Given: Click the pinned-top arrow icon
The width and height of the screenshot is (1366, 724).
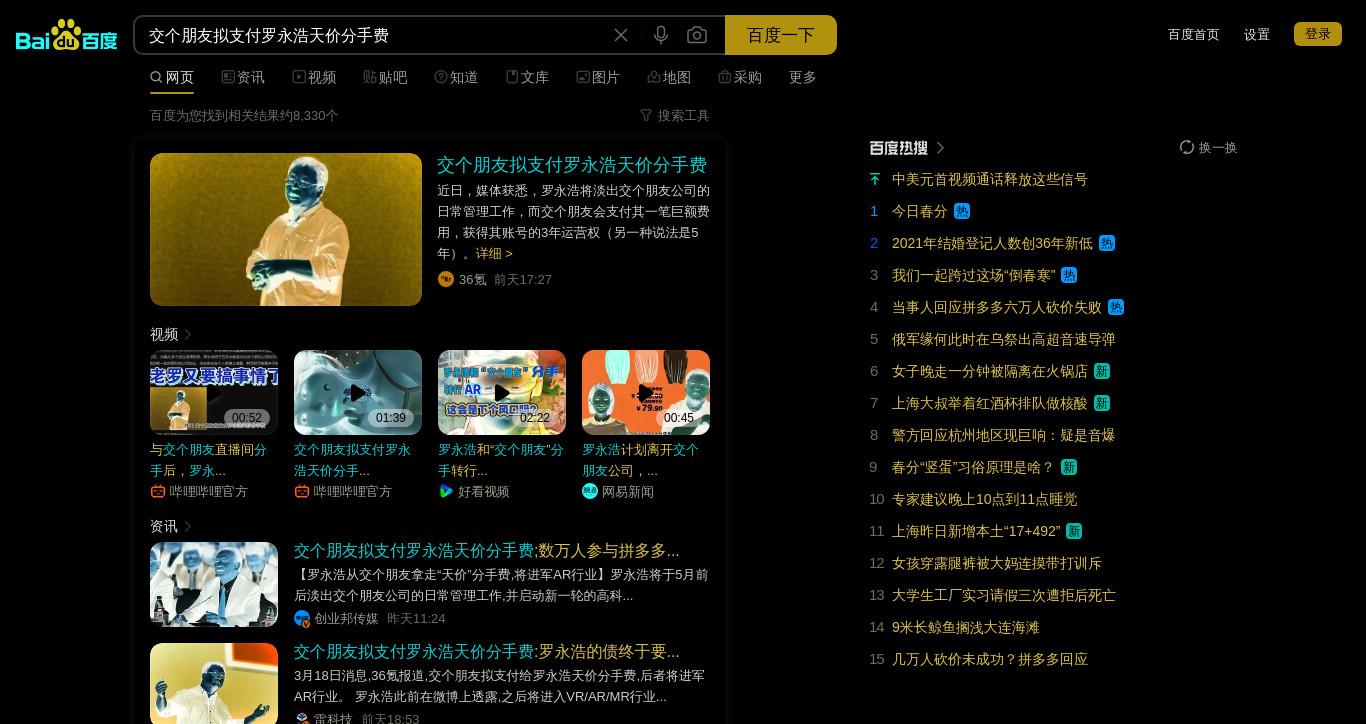Looking at the screenshot, I should pos(875,179).
